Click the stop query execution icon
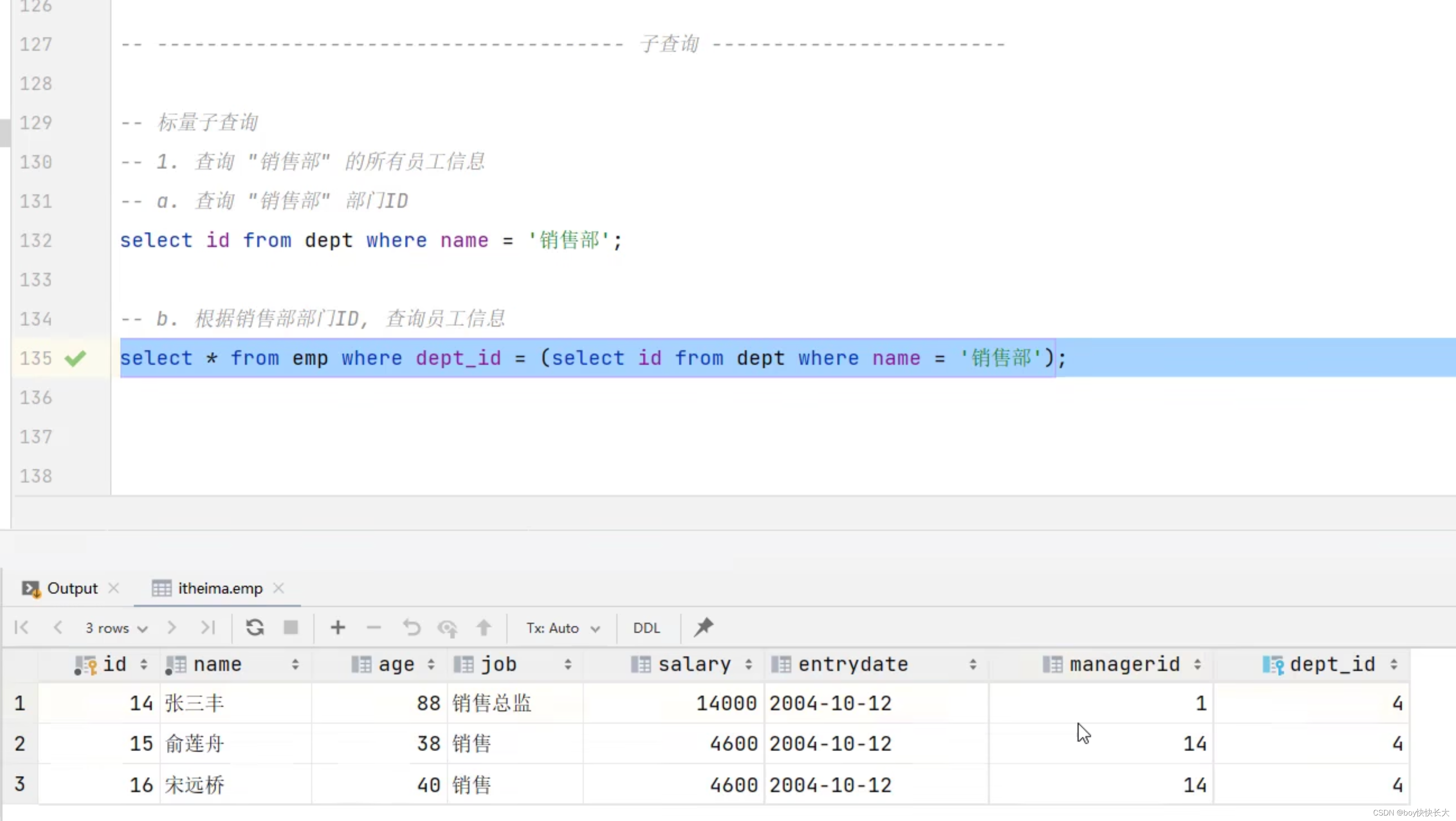The width and height of the screenshot is (1456, 821). click(290, 628)
